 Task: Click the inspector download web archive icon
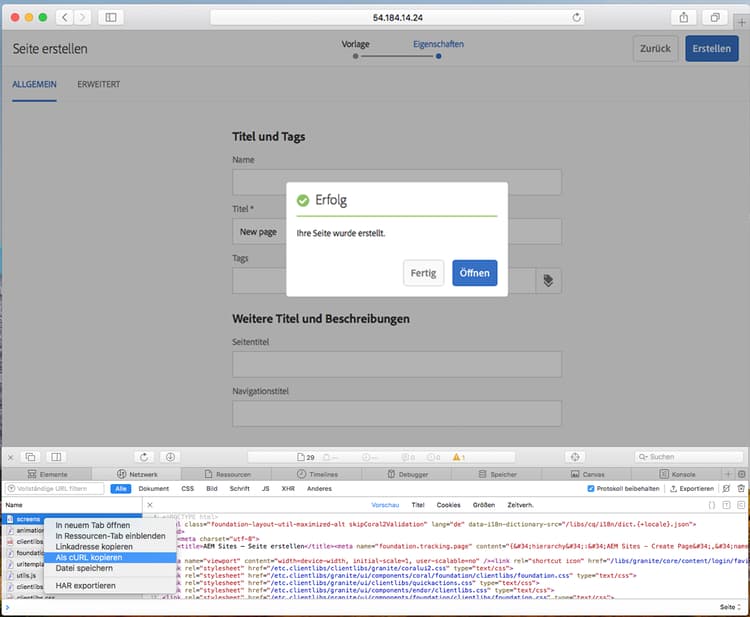coord(170,457)
